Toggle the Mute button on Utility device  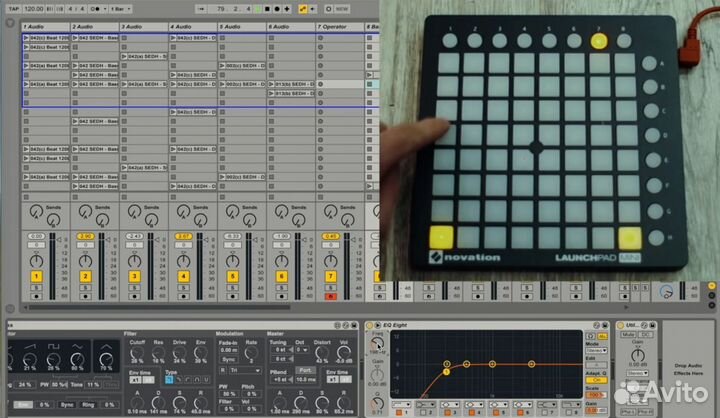[628, 335]
